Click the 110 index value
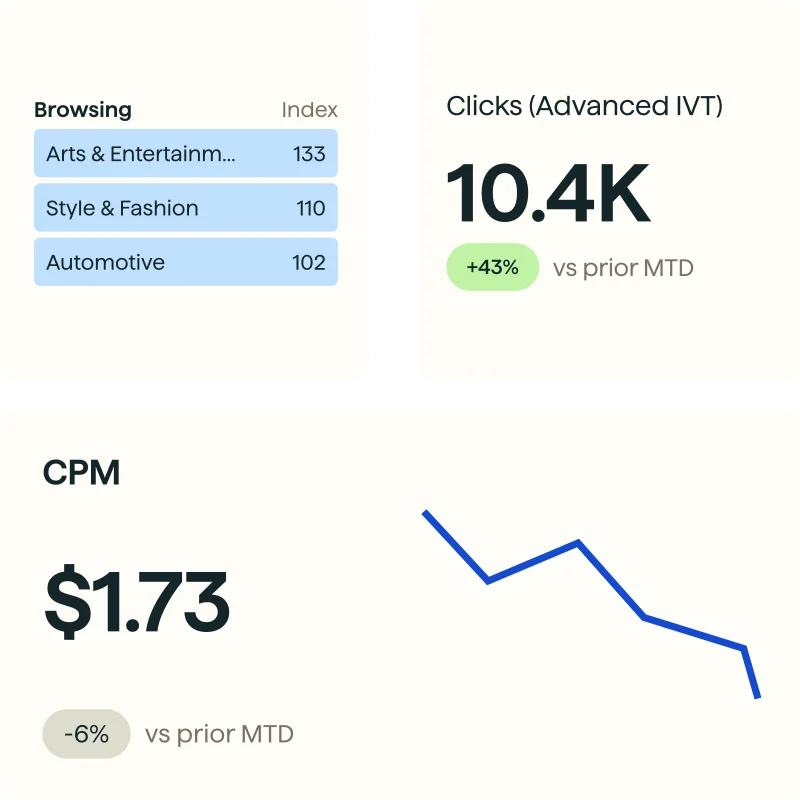800x800 pixels. (310, 208)
